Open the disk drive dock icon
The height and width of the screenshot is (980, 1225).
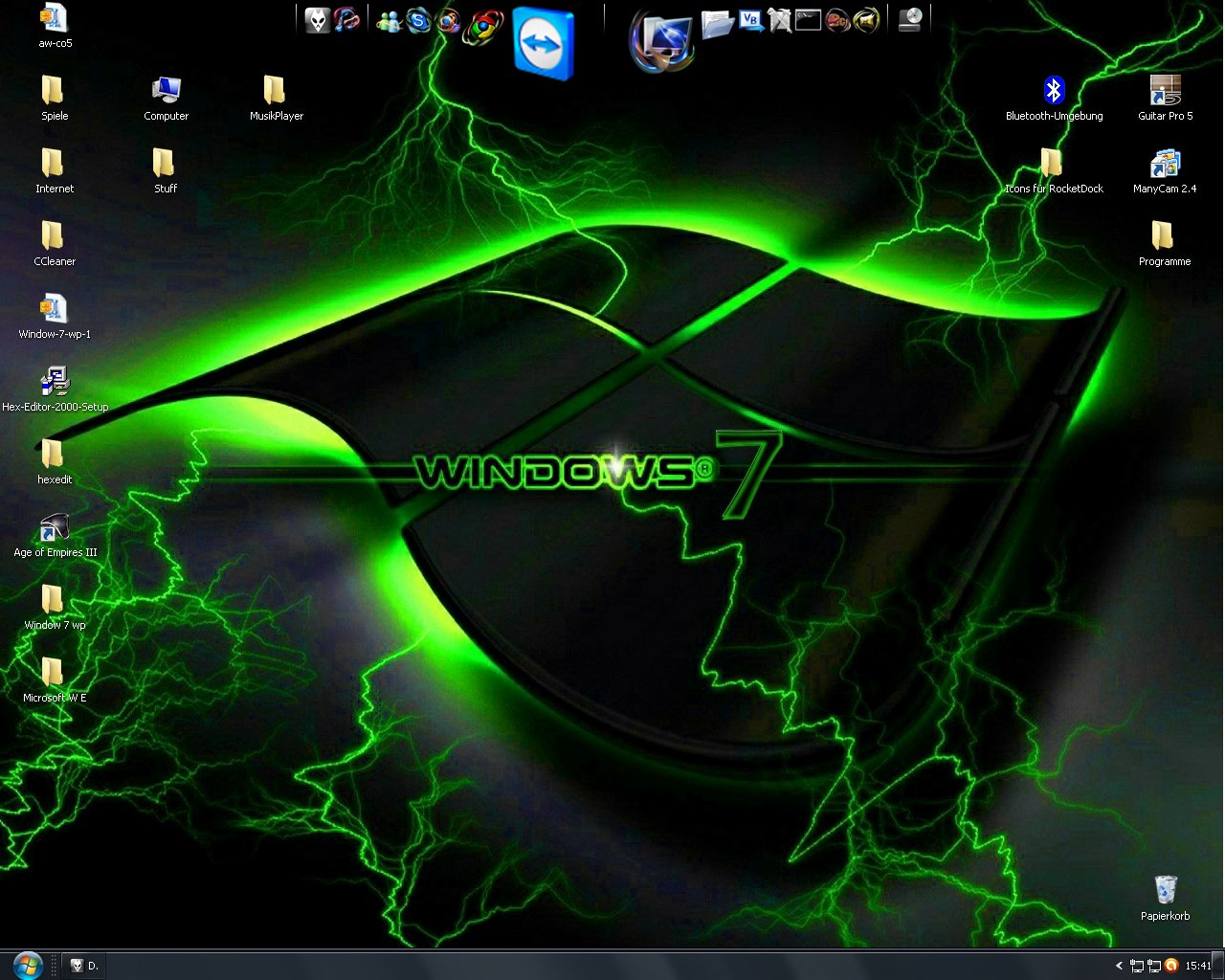pos(910,19)
